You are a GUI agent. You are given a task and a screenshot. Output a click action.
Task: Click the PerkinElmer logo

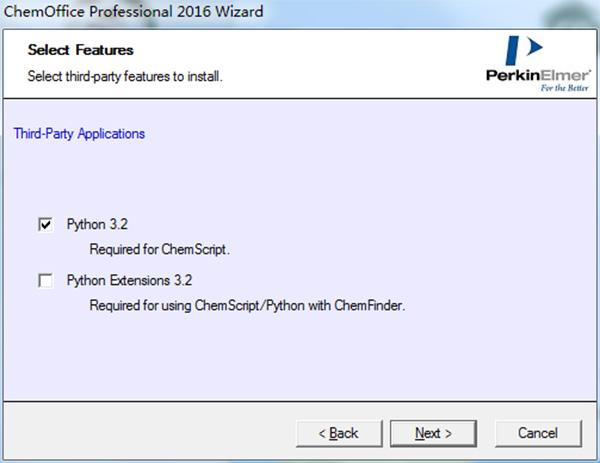point(538,64)
